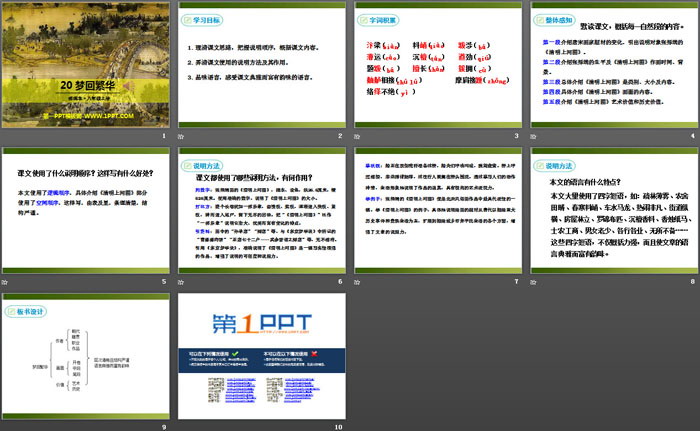Click animation star icon under slide 2
700x431 pixels.
click(181, 136)
